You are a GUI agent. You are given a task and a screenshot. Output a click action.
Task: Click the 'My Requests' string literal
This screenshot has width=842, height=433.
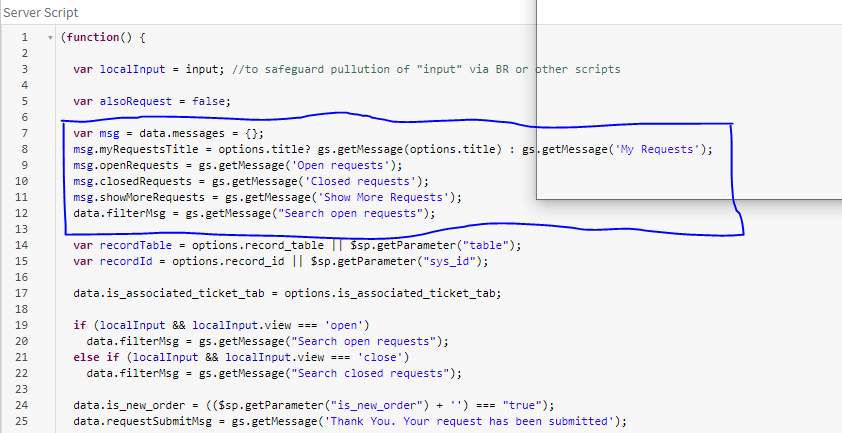pos(660,149)
